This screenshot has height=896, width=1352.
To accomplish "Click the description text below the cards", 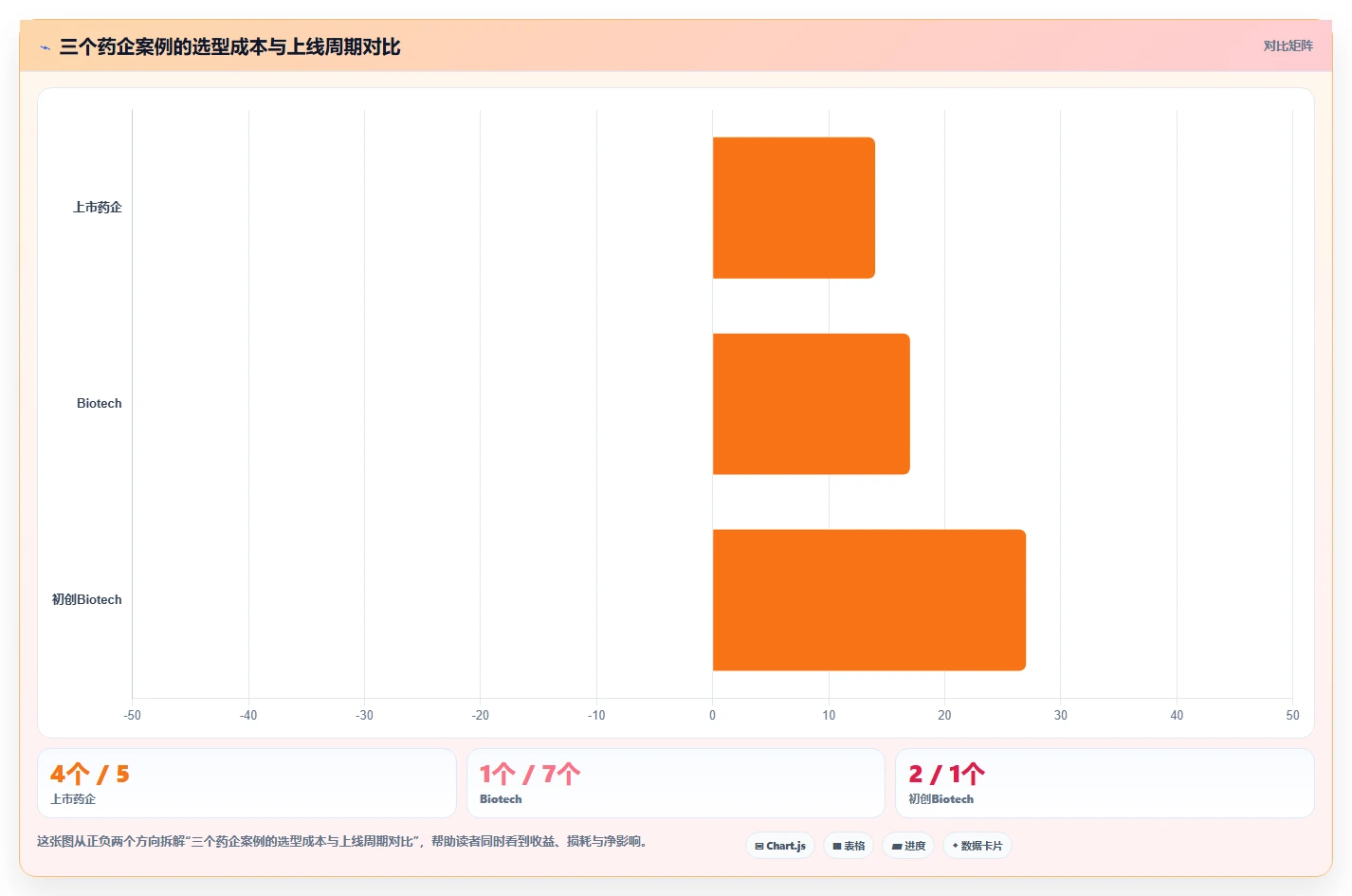I will coord(345,841).
